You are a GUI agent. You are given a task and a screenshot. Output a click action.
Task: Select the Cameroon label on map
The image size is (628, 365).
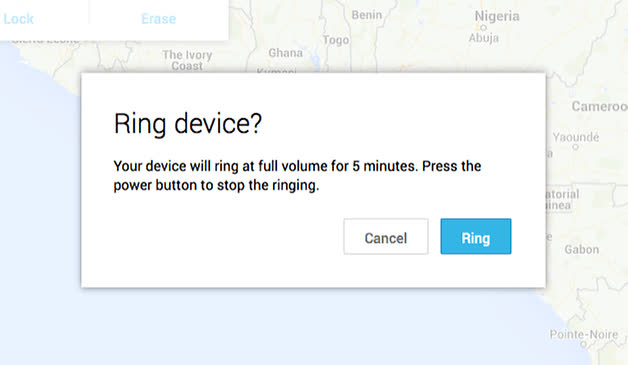(x=600, y=106)
